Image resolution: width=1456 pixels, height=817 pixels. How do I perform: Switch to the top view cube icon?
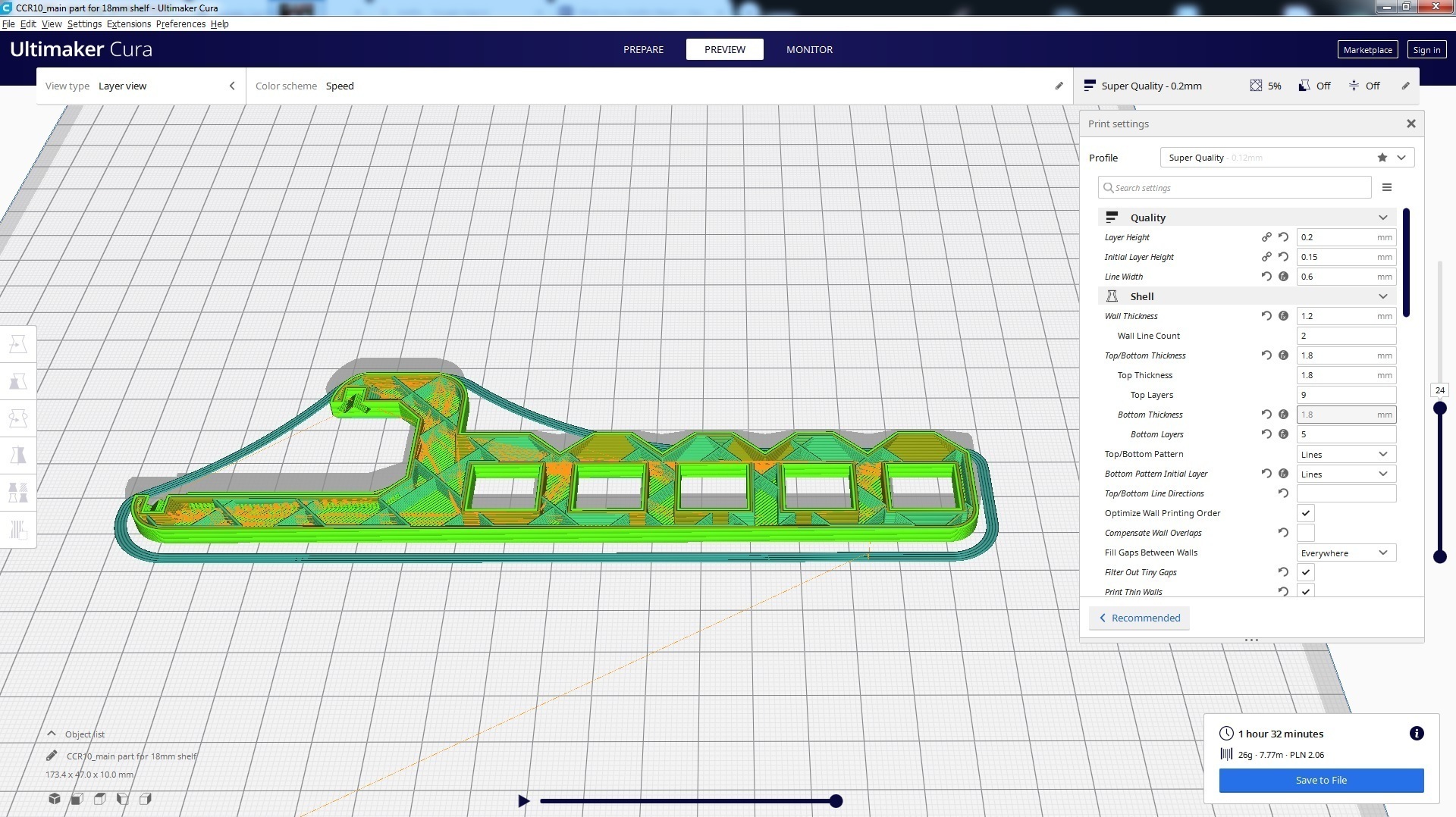(99, 799)
